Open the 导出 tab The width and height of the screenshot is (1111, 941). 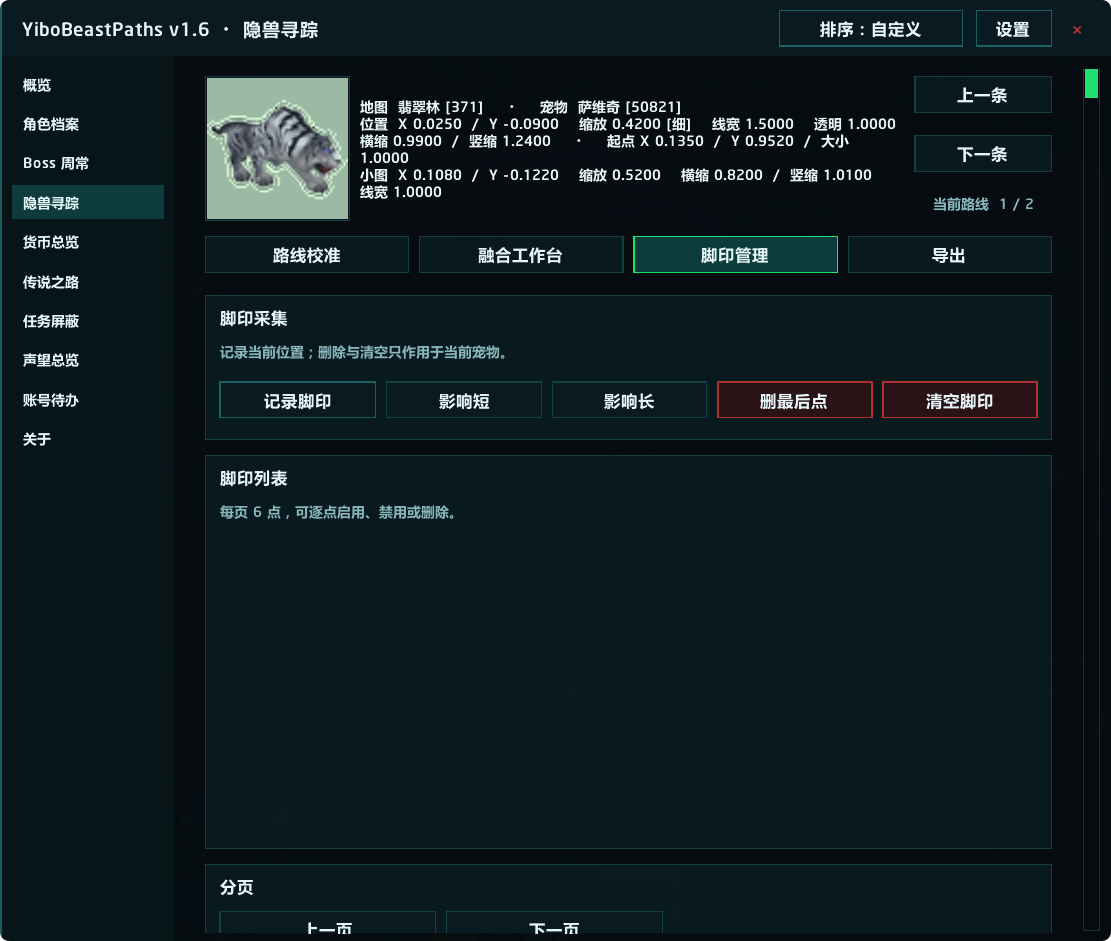coord(949,255)
